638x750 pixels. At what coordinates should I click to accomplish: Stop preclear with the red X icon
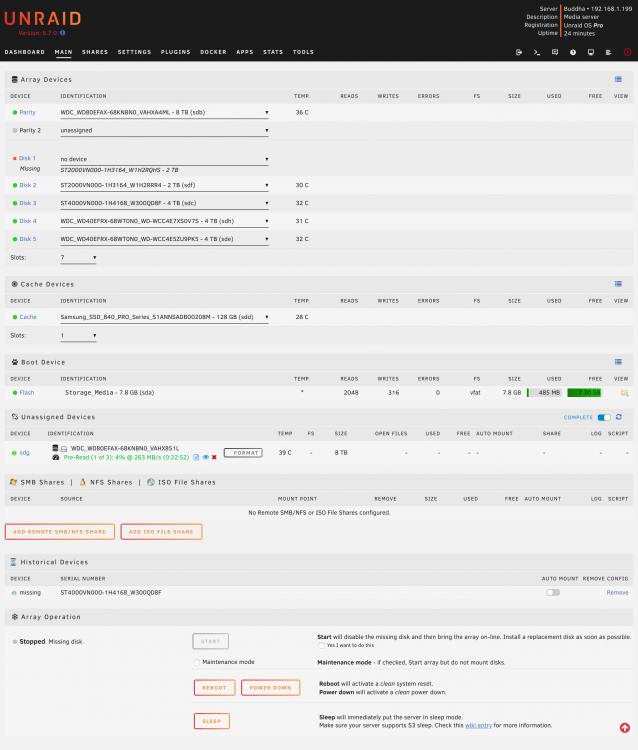point(214,457)
